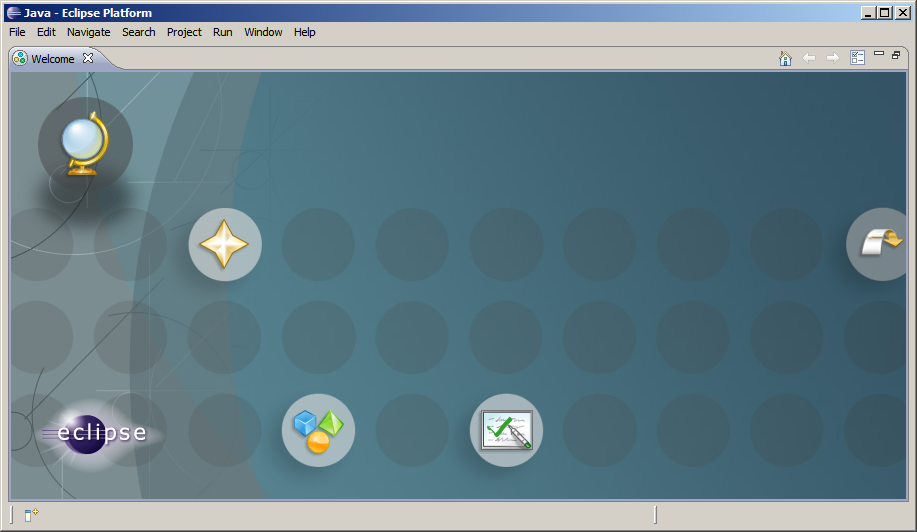Open Tutorials with the green checkmark icon
The height and width of the screenshot is (532, 917).
coord(506,430)
